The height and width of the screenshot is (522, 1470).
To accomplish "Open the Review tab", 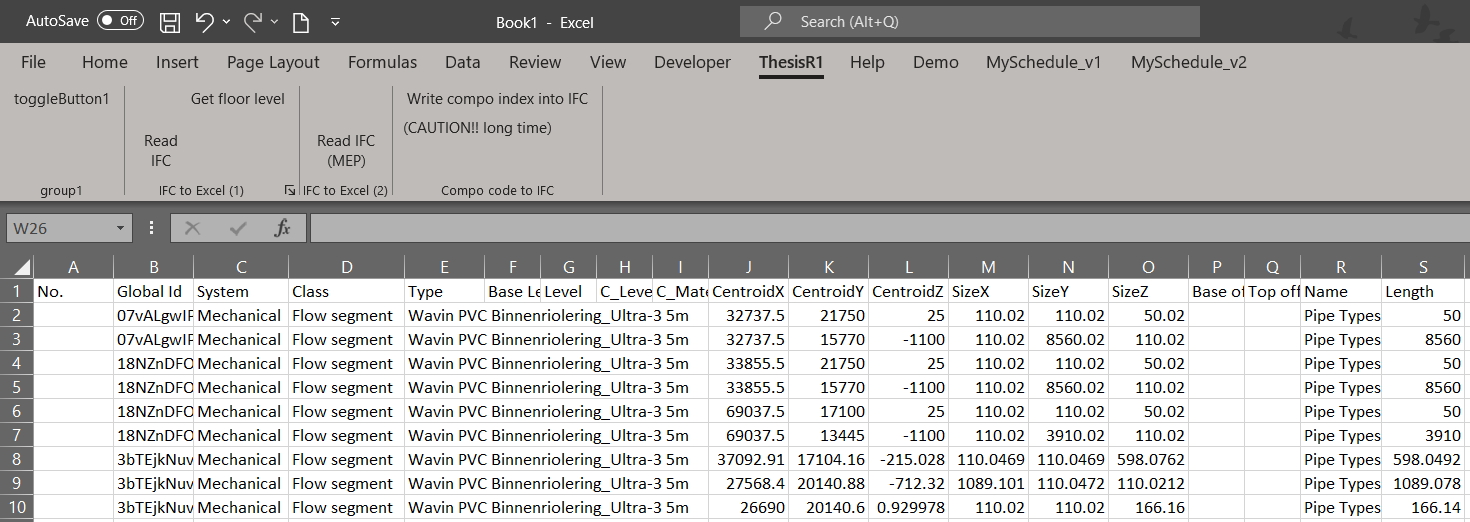I will tap(535, 62).
